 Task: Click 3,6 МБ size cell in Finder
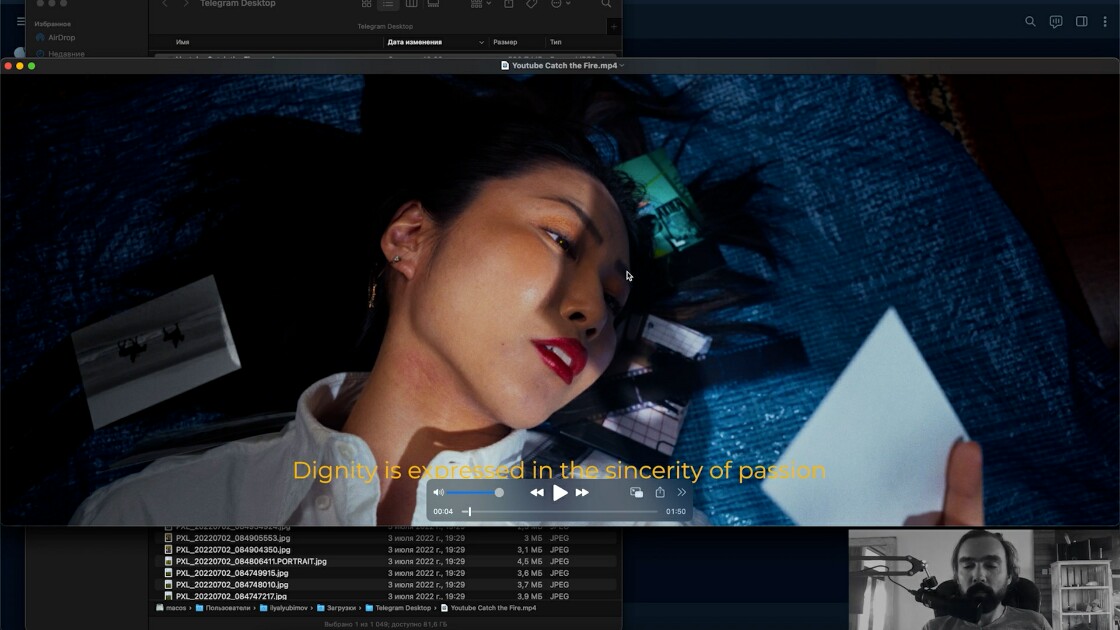click(529, 573)
